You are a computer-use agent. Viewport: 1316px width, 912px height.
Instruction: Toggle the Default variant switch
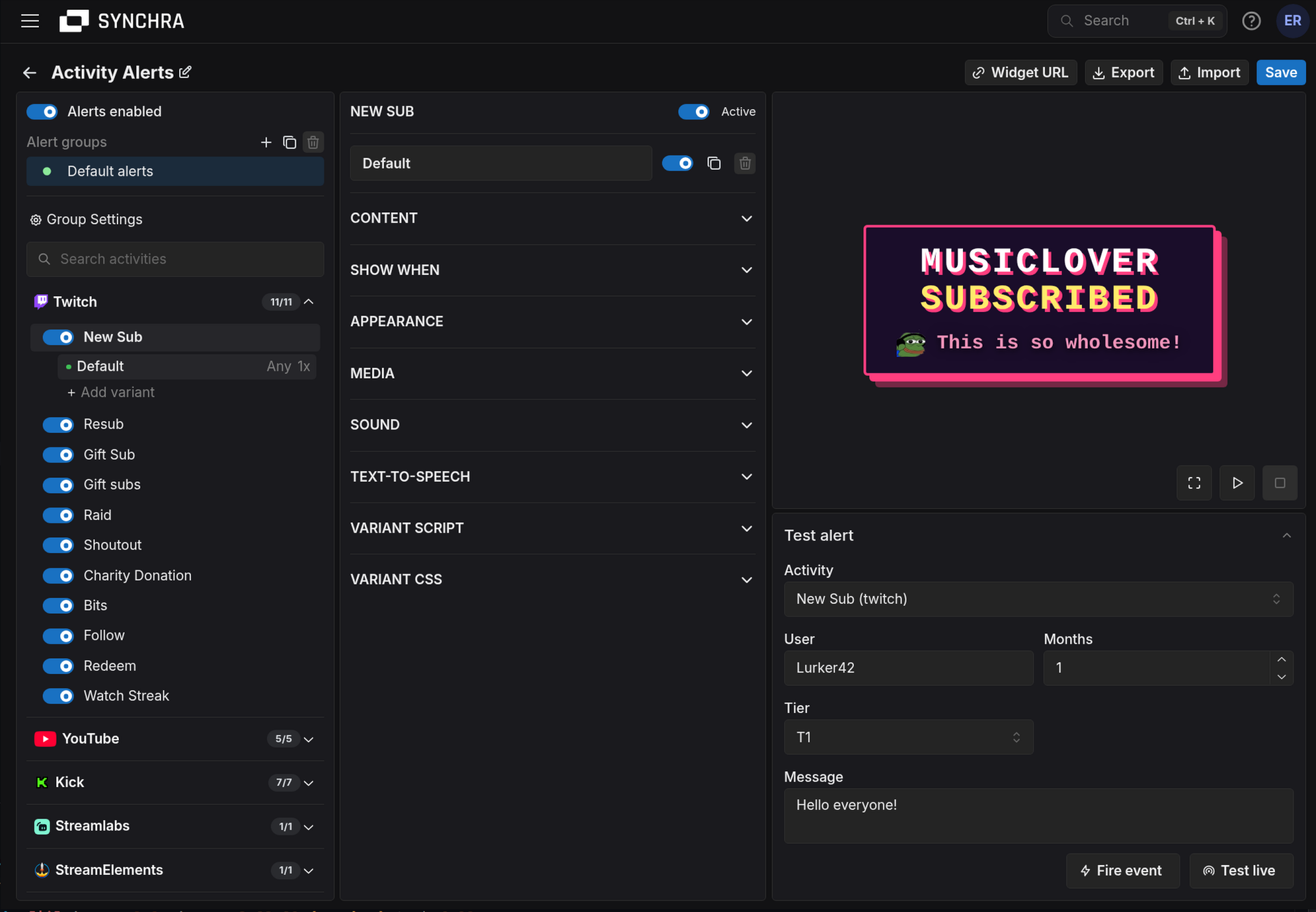pos(677,163)
